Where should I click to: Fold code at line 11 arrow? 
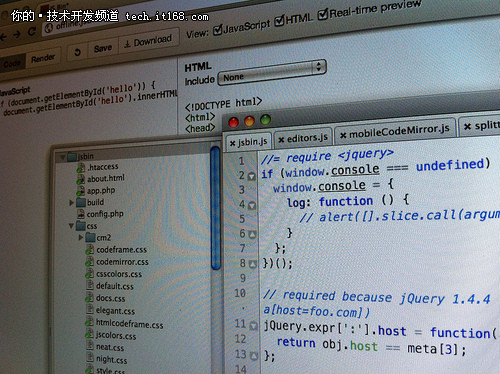(x=254, y=325)
